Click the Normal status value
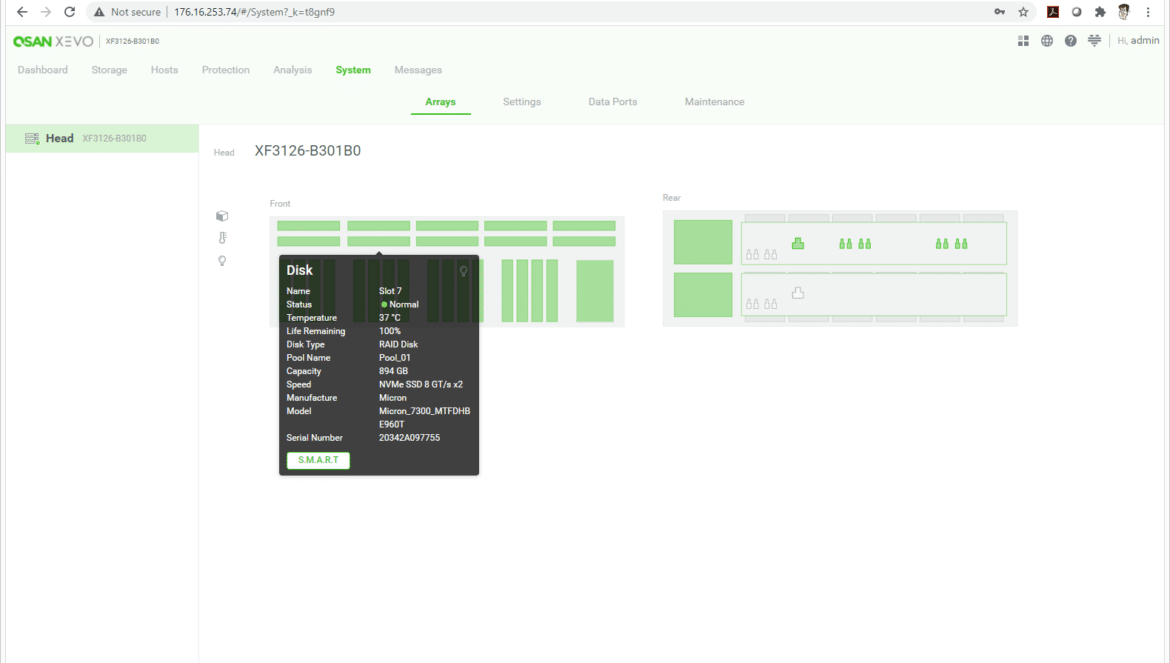1170x663 pixels. (x=400, y=304)
